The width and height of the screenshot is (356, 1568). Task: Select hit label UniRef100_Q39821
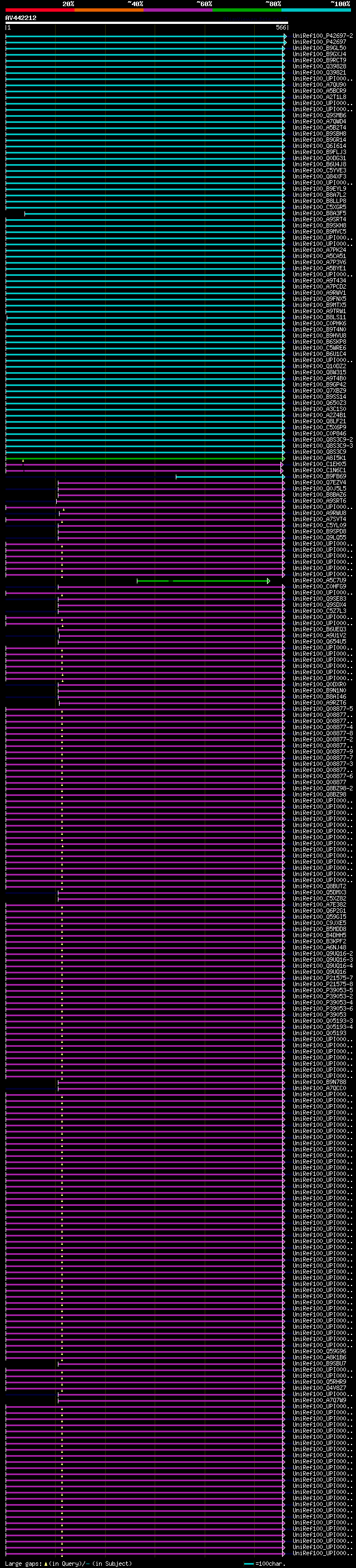click(x=319, y=72)
